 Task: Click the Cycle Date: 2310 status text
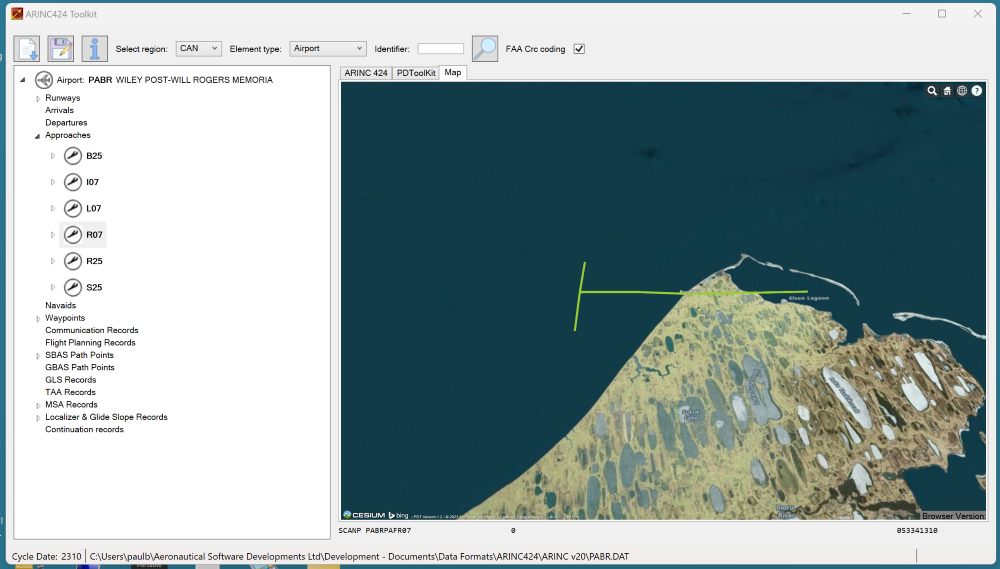(x=47, y=557)
